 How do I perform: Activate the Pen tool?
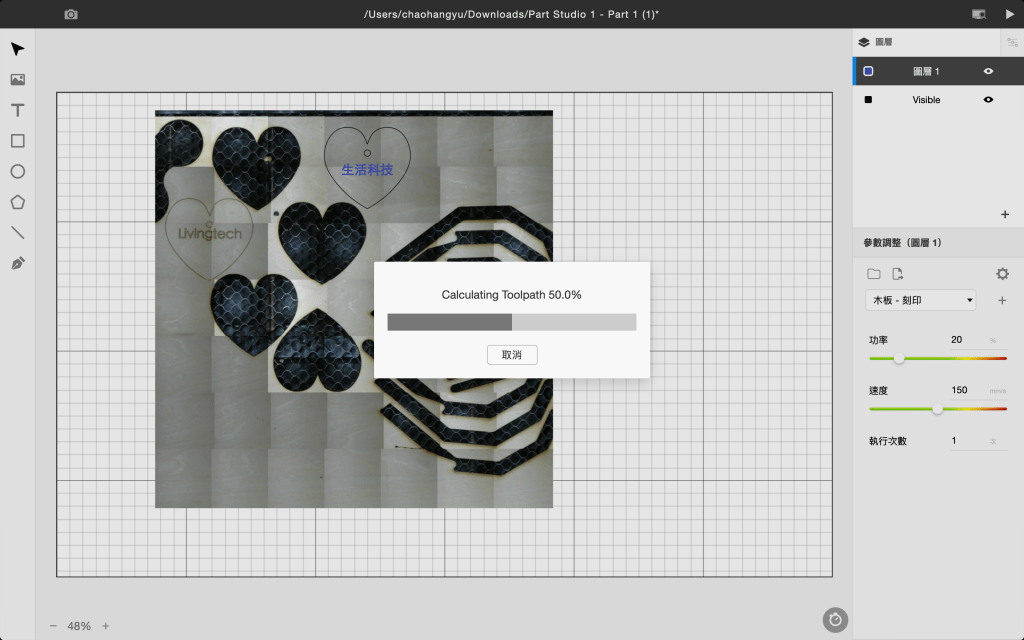17,264
